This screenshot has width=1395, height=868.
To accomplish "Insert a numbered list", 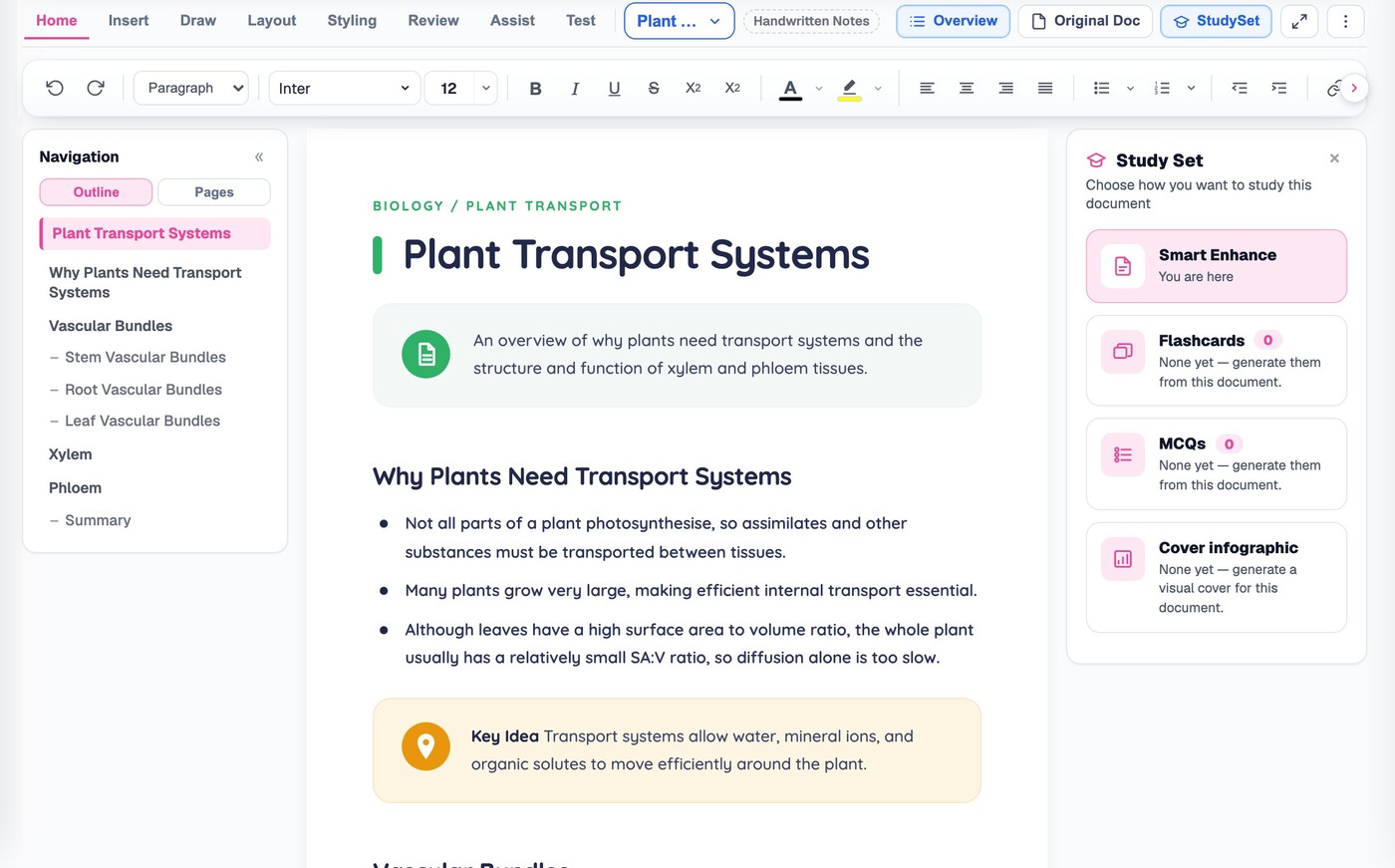I will pyautogui.click(x=1162, y=88).
